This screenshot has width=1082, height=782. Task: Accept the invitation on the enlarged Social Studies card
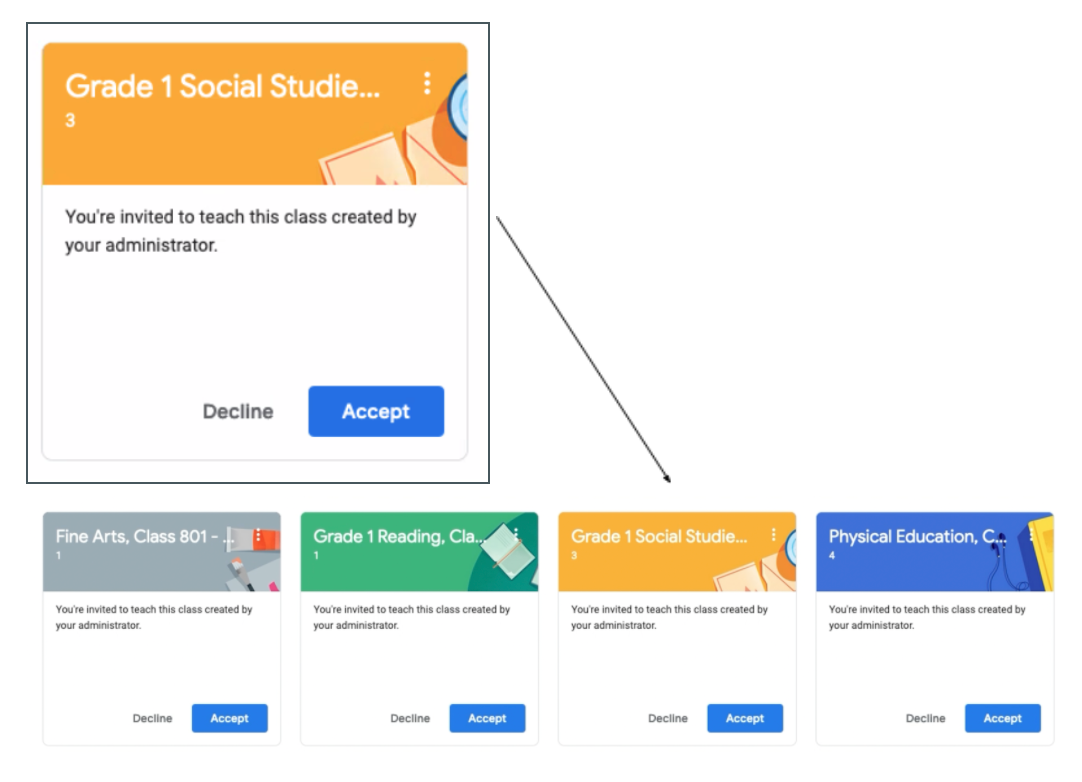(375, 411)
